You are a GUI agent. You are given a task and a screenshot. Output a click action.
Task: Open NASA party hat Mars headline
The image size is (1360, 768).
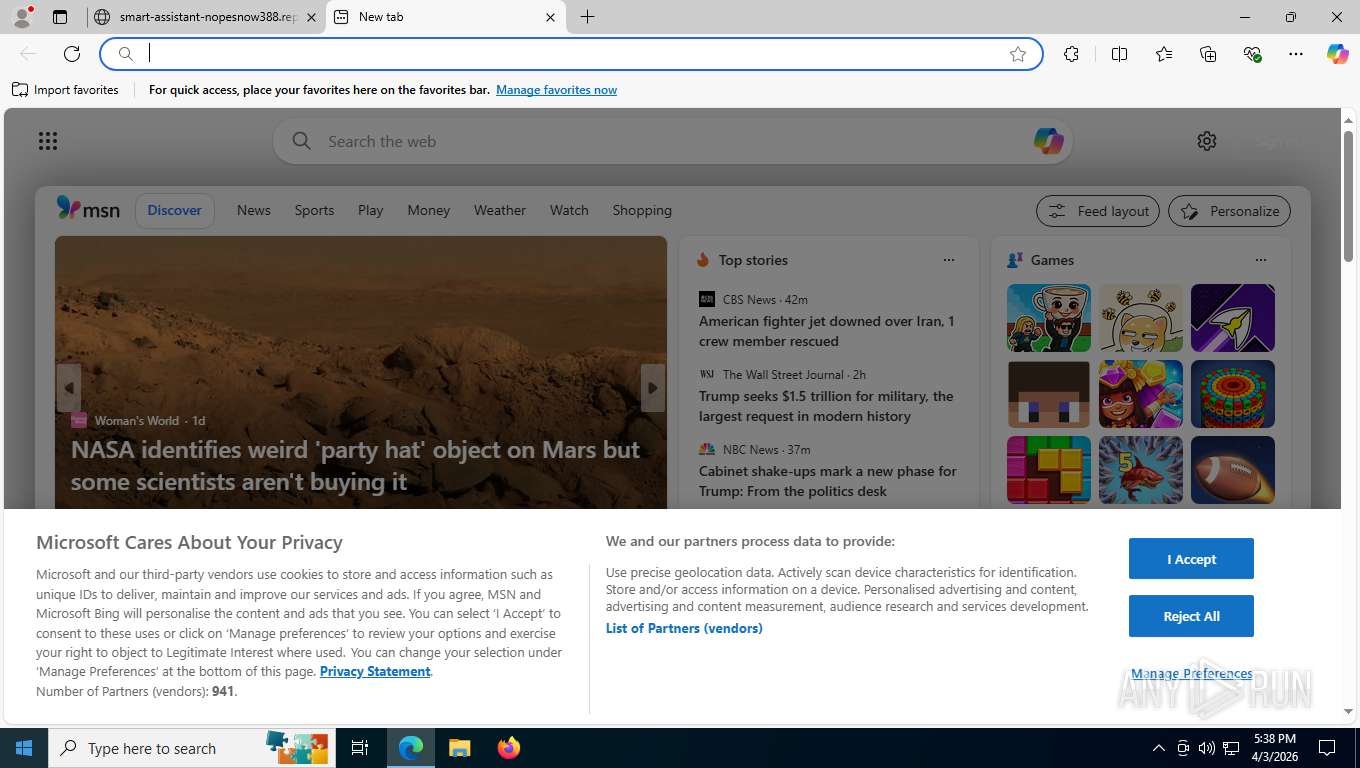coord(355,465)
